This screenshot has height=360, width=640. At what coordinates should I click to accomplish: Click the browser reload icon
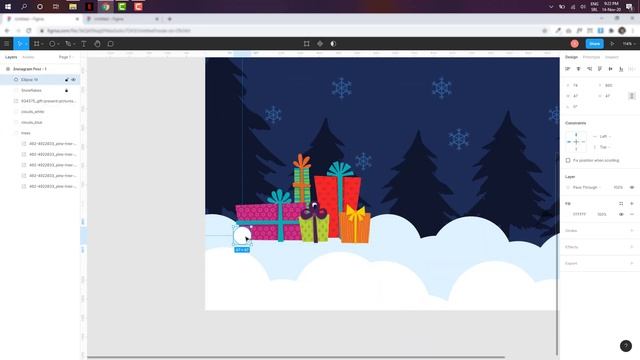coord(29,31)
